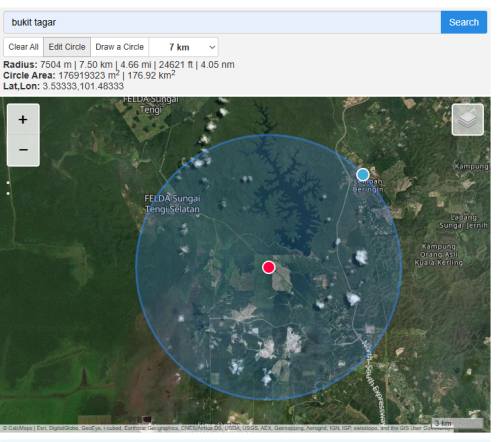The width and height of the screenshot is (500, 442).
Task: Click the Search button
Action: point(464,22)
